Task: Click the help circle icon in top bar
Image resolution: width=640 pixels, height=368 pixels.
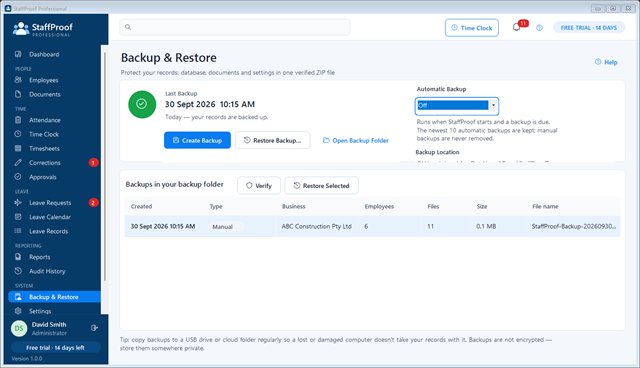Action: click(x=539, y=28)
